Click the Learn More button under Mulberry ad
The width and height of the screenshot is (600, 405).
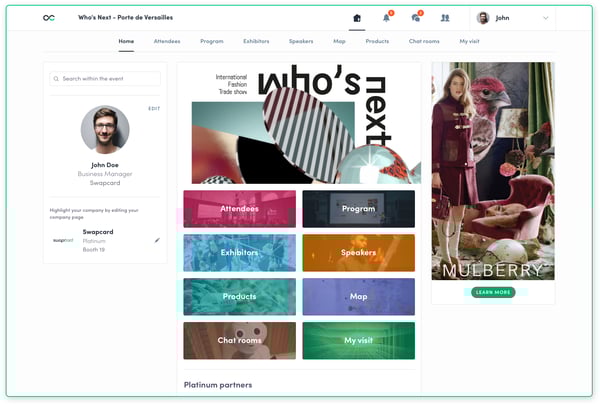coord(493,292)
